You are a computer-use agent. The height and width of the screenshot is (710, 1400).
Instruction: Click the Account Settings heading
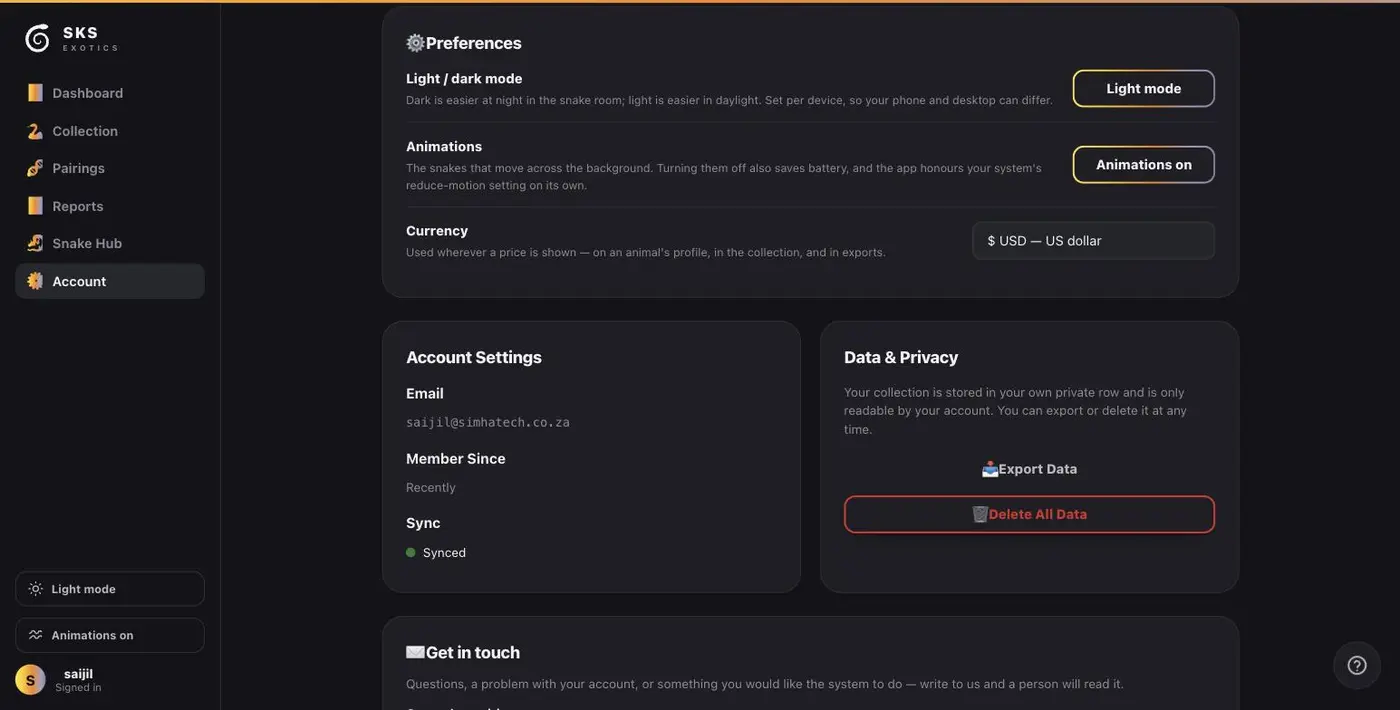click(474, 357)
